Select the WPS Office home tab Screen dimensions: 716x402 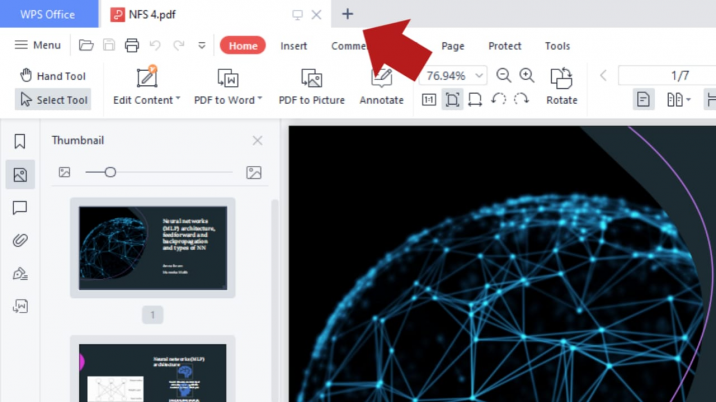tap(48, 14)
